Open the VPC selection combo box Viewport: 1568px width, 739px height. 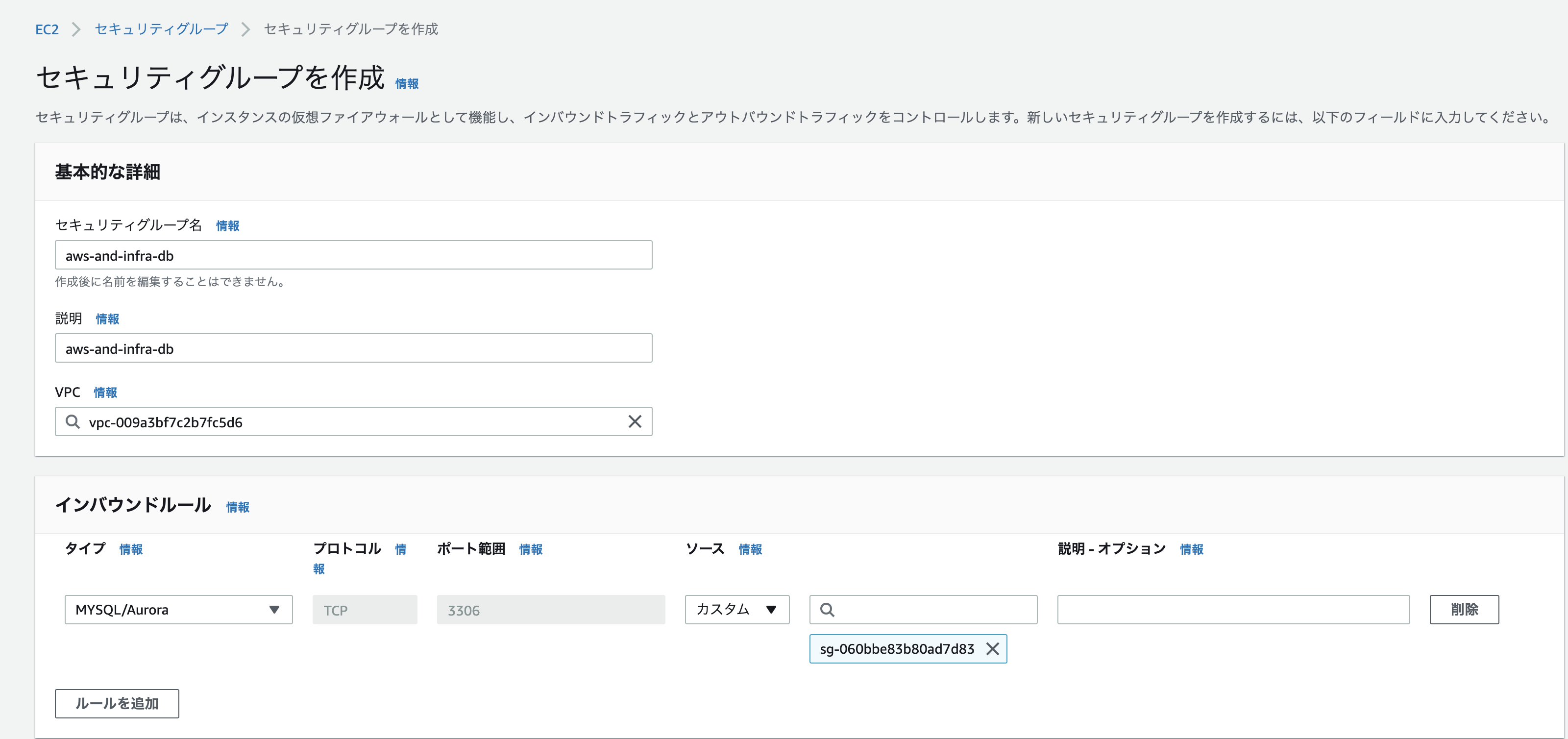[353, 421]
